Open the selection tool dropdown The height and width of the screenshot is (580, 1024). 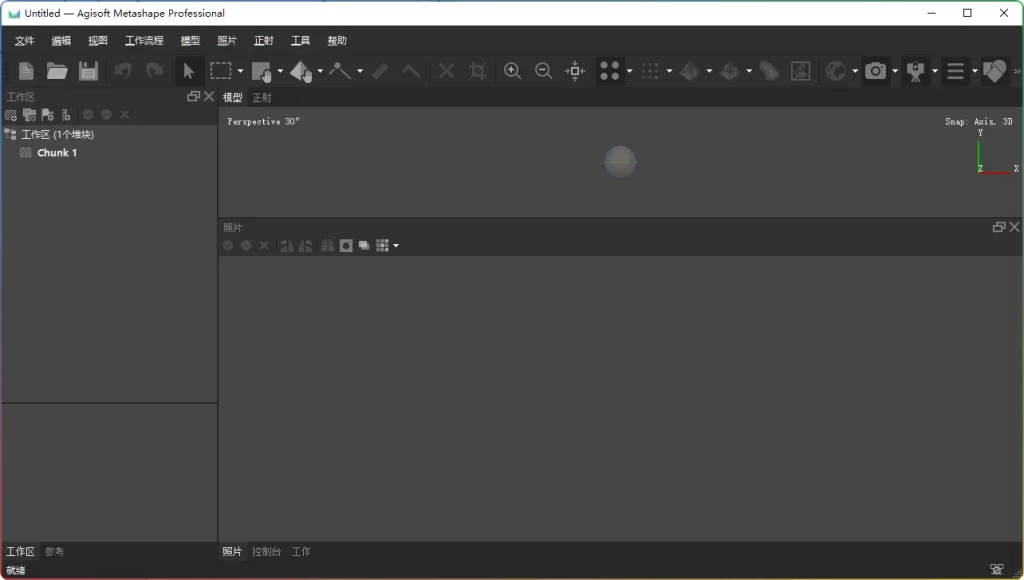240,71
